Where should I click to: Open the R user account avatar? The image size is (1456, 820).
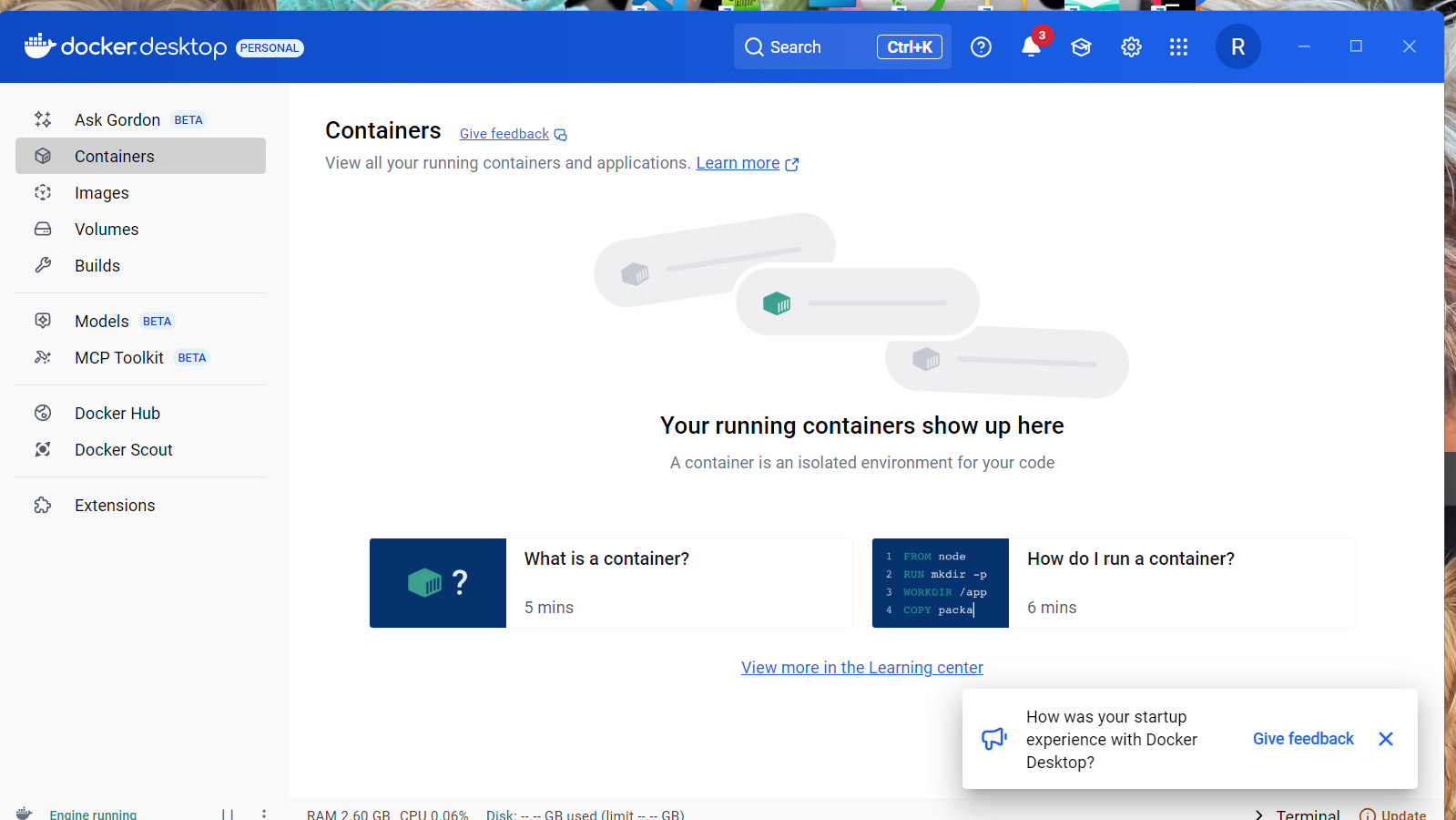[1237, 46]
